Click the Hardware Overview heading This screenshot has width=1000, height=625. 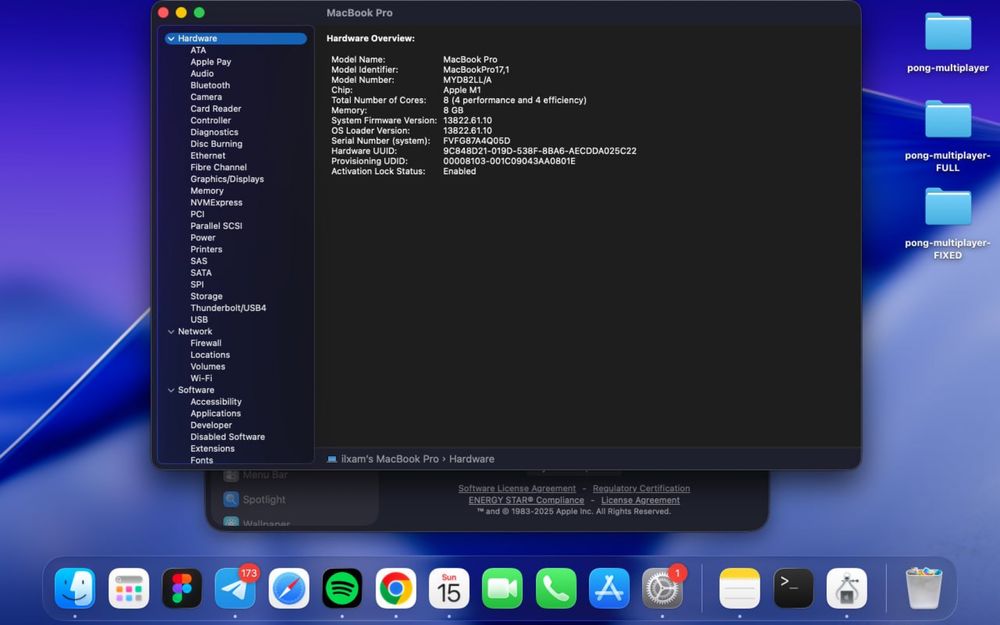click(x=371, y=38)
